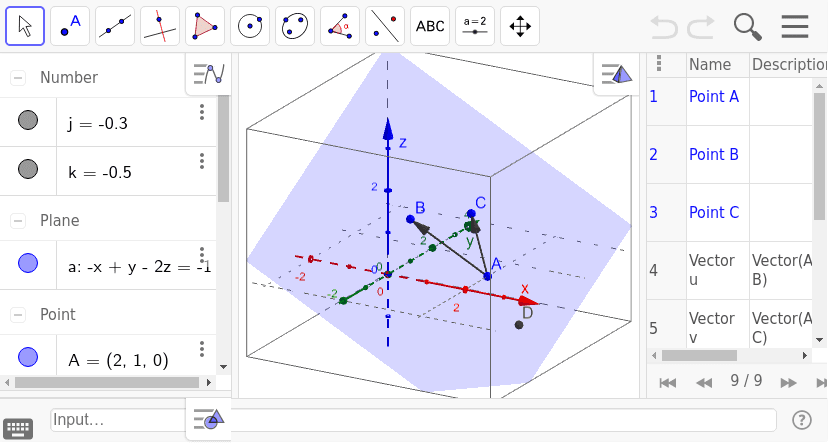829x443 pixels.
Task: Toggle visibility of point A
Action: tap(28, 357)
